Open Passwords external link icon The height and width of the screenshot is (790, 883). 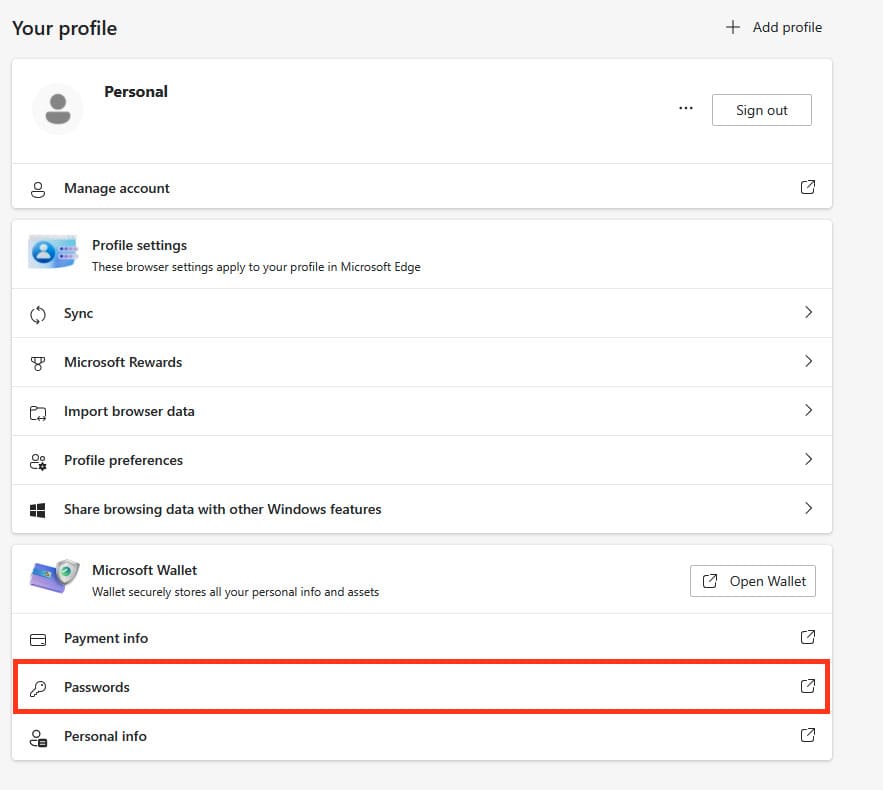point(808,686)
